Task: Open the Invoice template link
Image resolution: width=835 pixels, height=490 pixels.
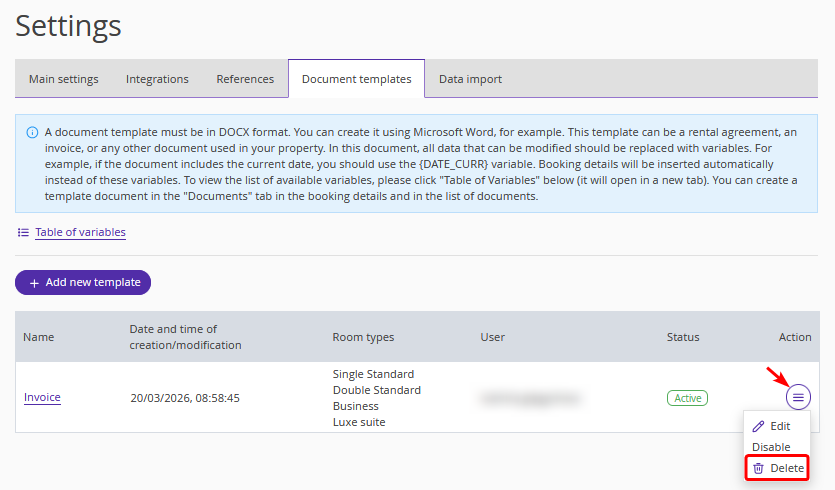Action: click(x=42, y=397)
